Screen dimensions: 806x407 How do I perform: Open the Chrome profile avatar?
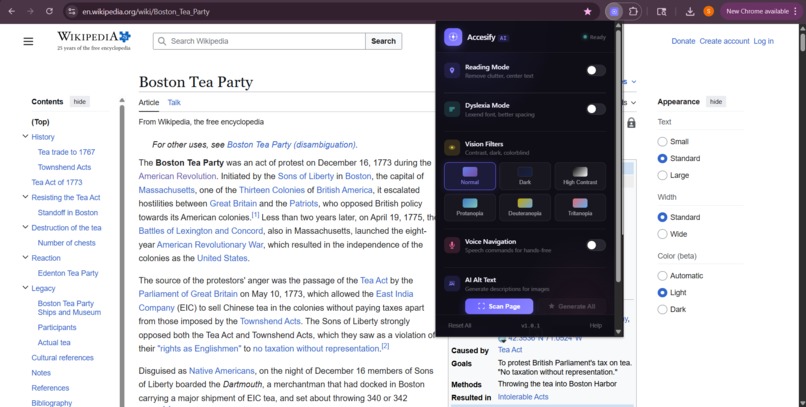click(x=708, y=11)
